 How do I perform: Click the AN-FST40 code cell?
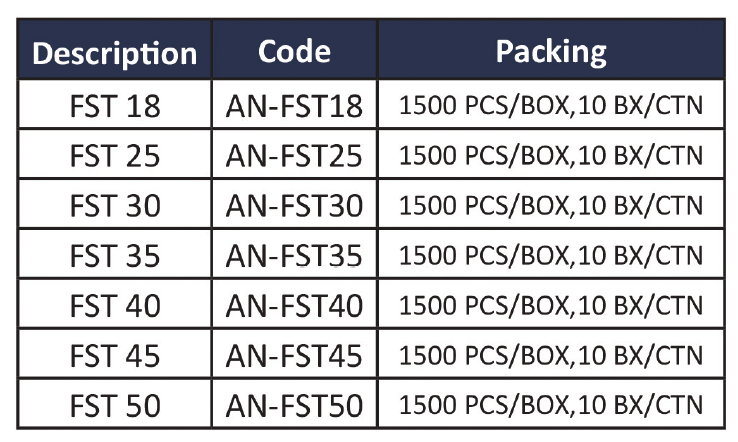click(295, 304)
